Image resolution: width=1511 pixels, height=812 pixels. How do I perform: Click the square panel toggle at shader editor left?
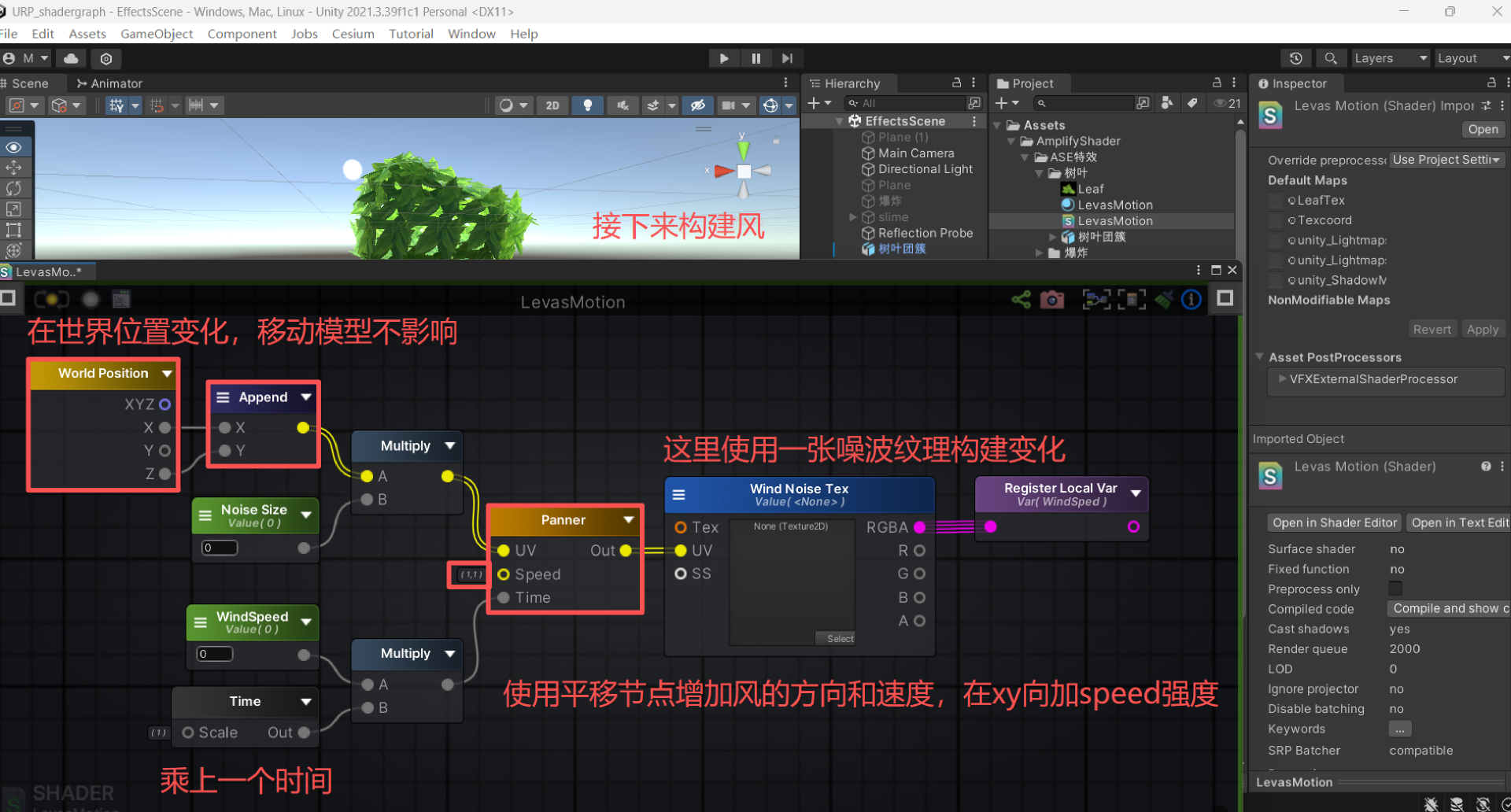[9, 298]
